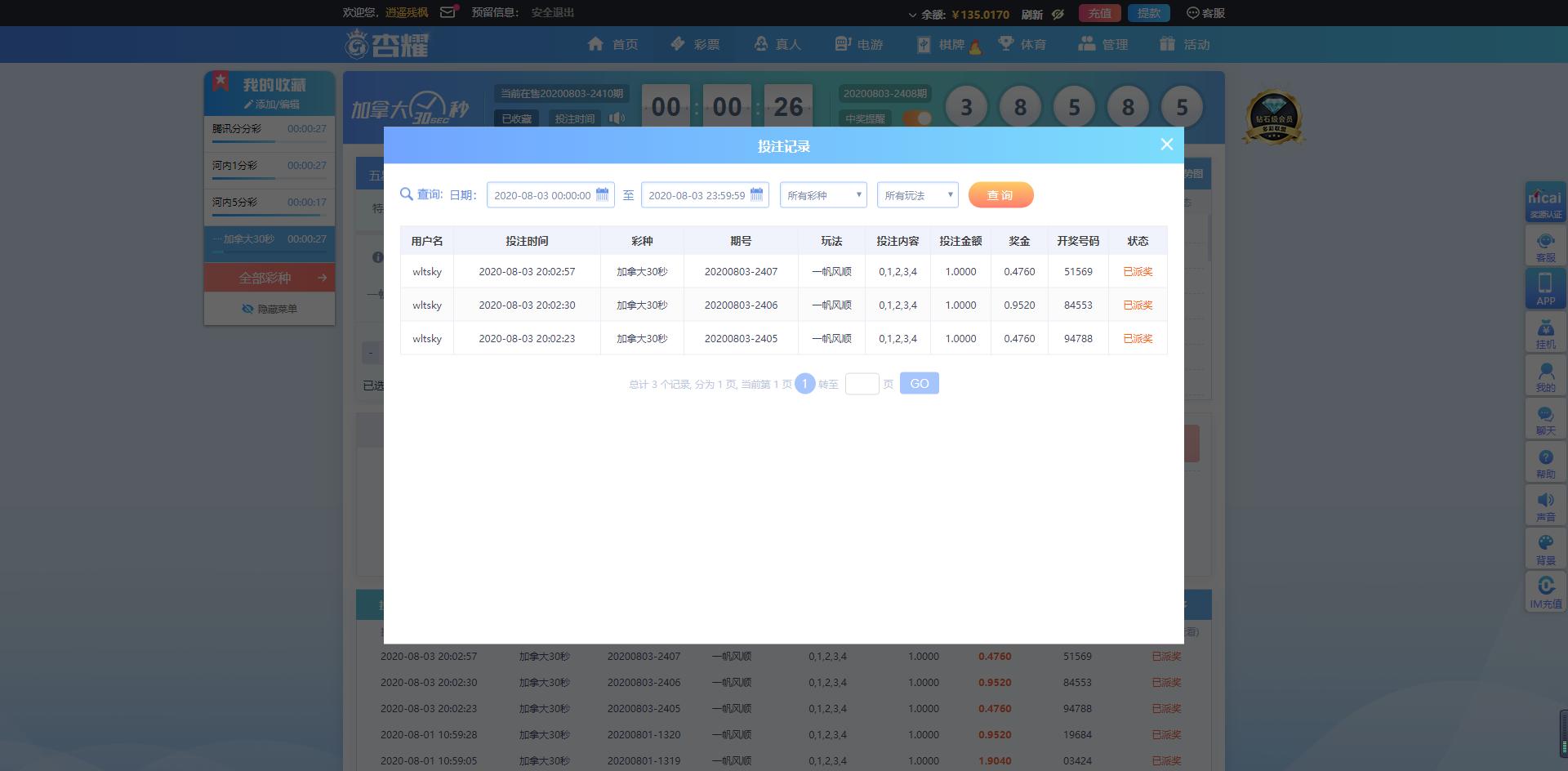Screen dimensions: 1568x771
Task: Edit start date field 2020-08-03 00:00:00
Action: (x=550, y=195)
